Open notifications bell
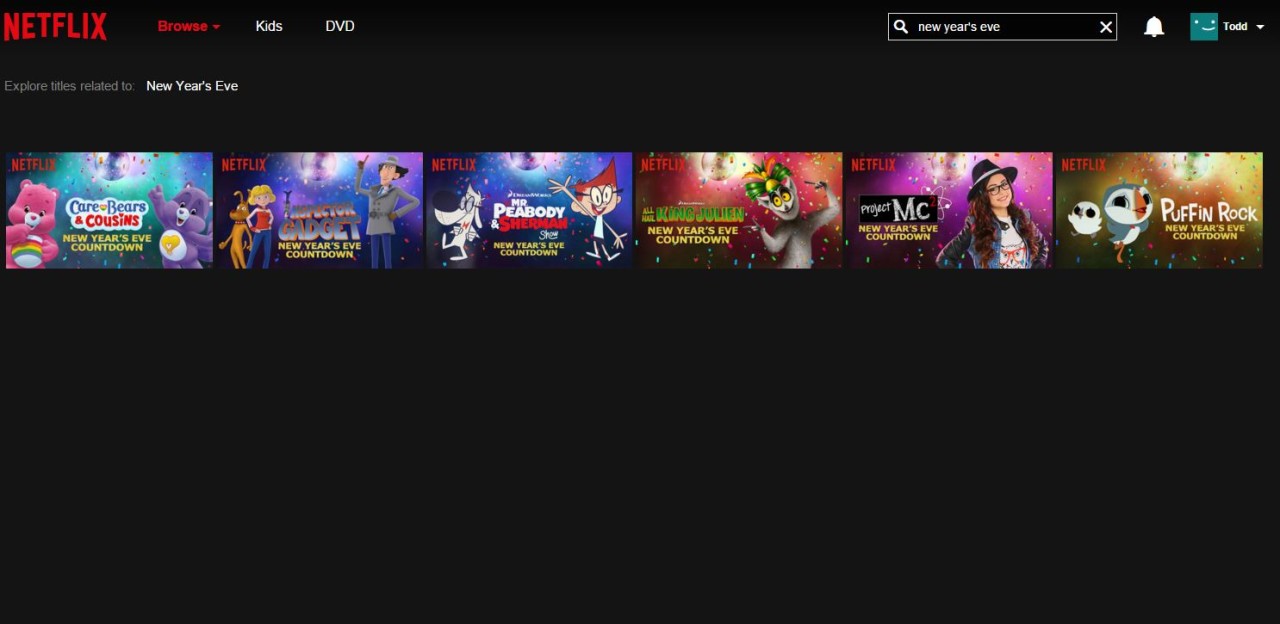Screen dimensions: 1280x624 [1154, 27]
